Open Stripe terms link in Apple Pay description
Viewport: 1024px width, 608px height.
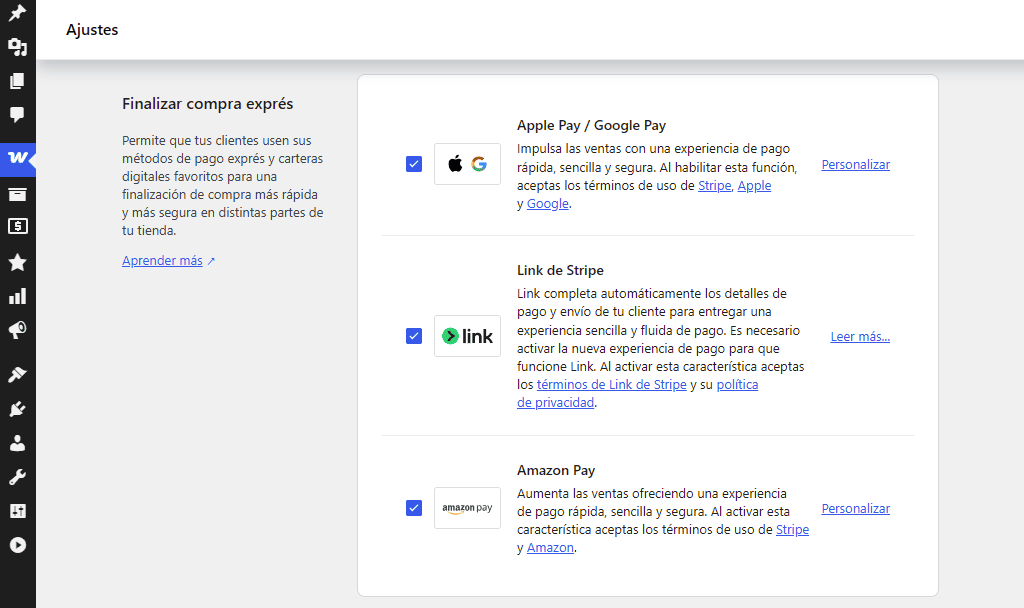point(714,185)
